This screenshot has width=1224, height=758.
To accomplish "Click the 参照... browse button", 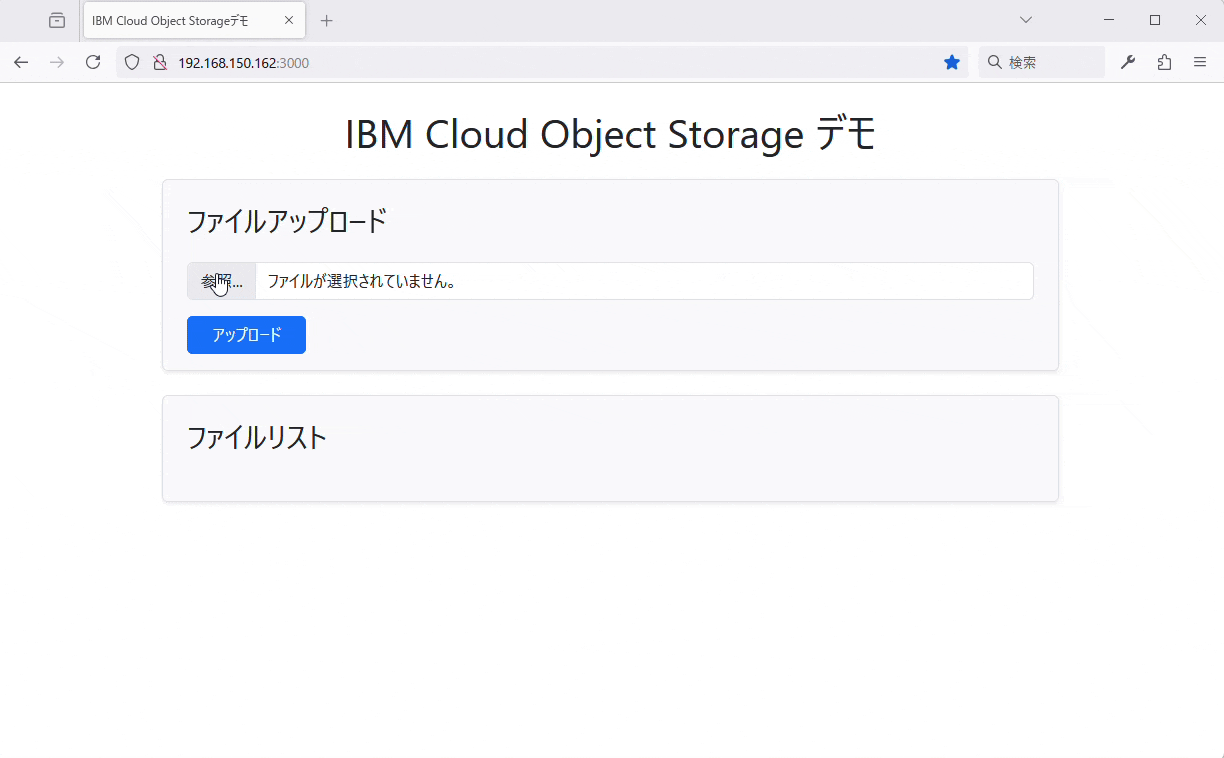I will [x=221, y=281].
